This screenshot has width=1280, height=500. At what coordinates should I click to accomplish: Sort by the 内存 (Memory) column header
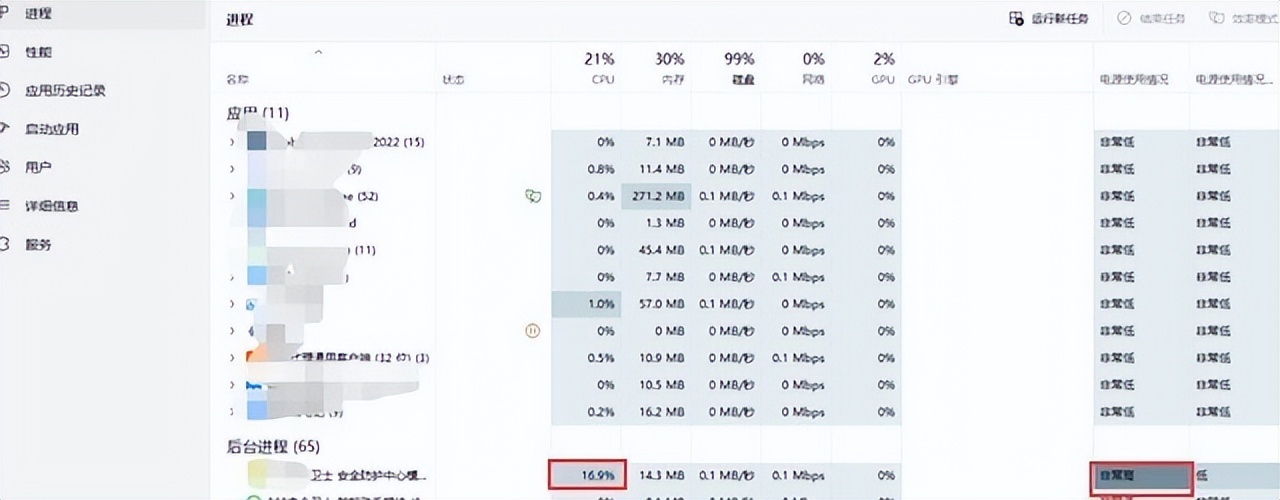pos(670,68)
